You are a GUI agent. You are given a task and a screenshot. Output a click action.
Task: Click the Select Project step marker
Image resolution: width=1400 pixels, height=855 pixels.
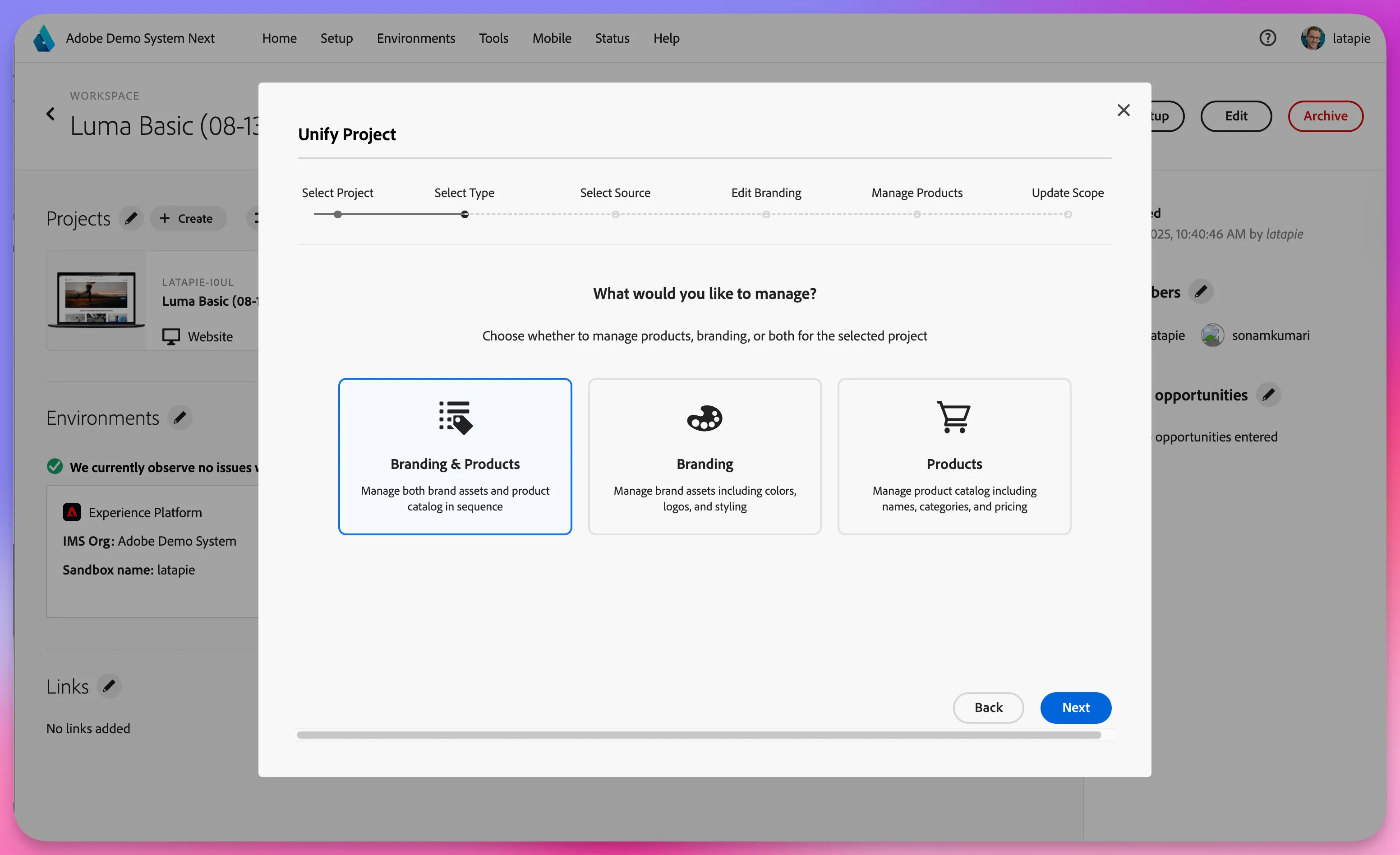tap(337, 215)
